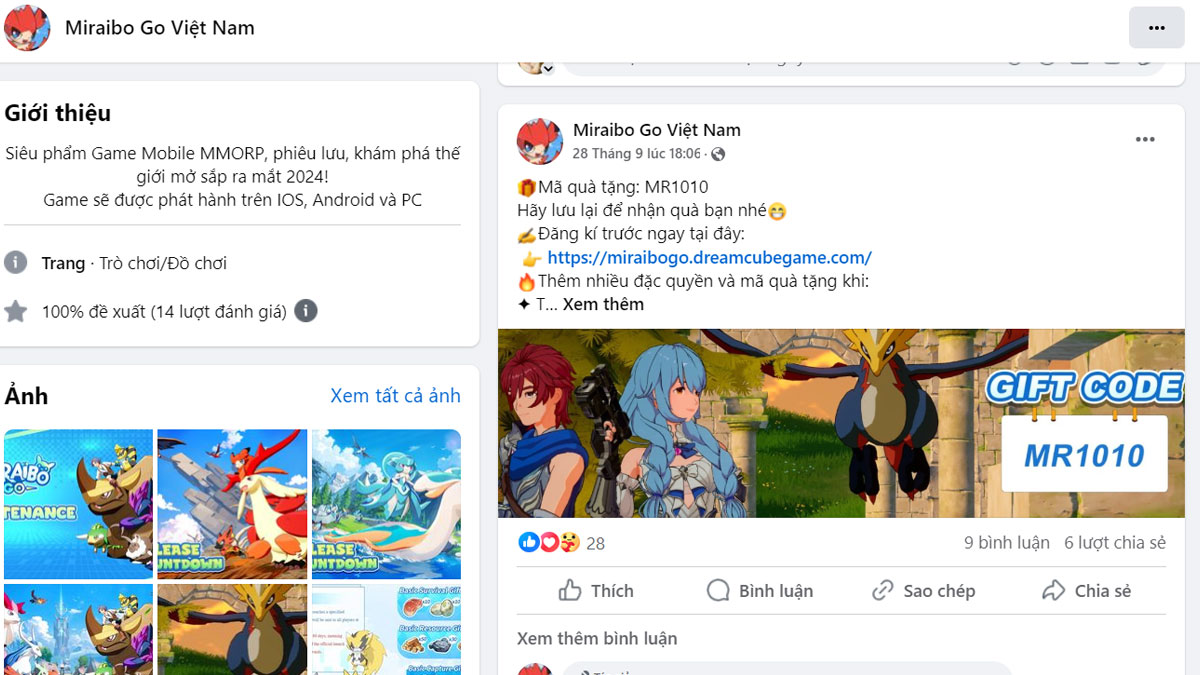This screenshot has height=675, width=1200.
Task: Click the 9 bình luận count
Action: (x=1007, y=543)
